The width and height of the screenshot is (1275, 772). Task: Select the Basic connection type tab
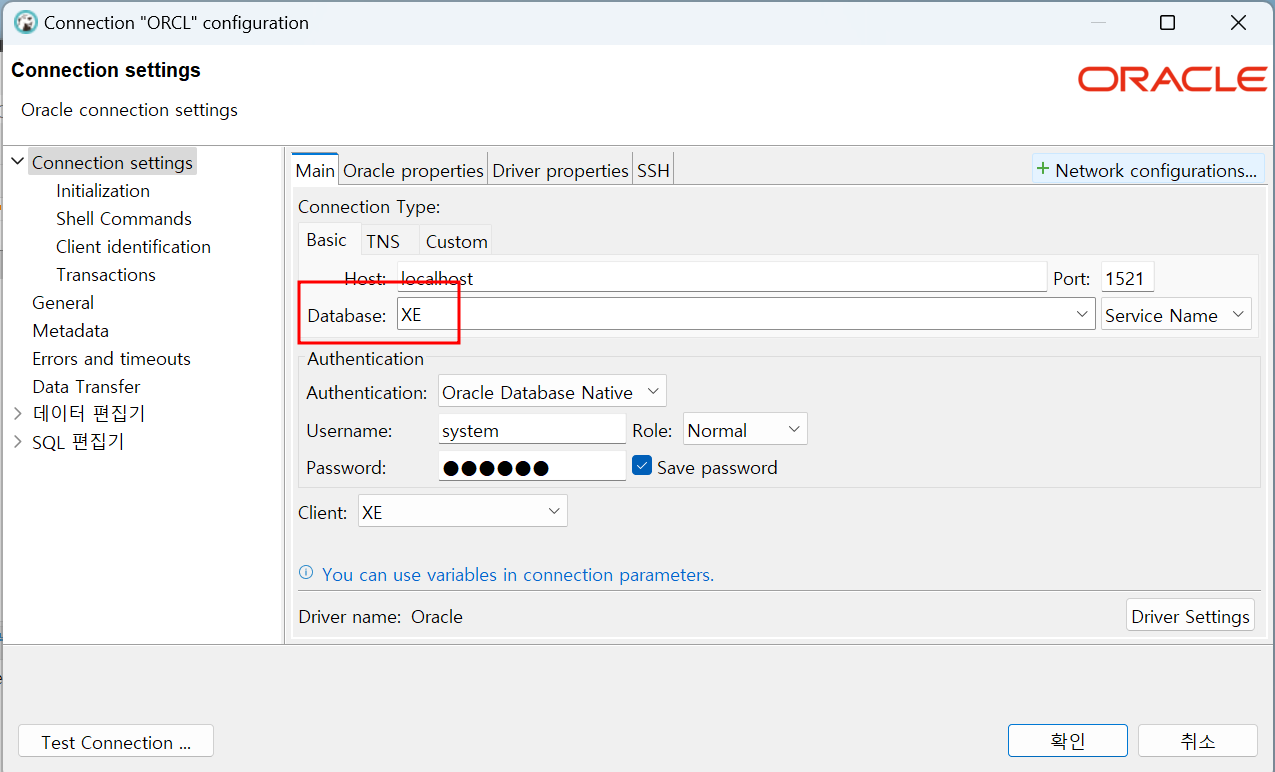(326, 240)
